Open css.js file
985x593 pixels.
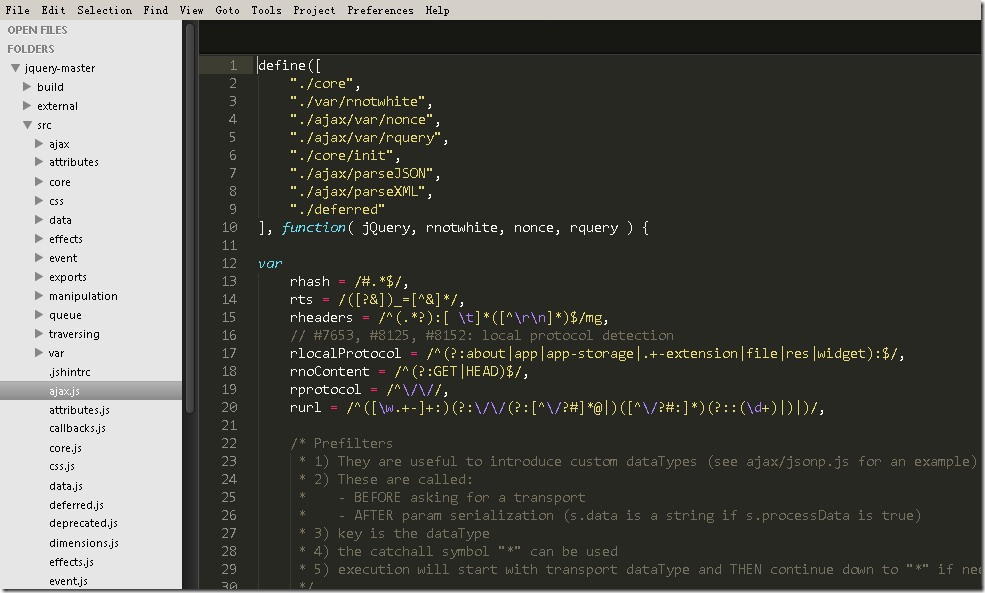point(62,466)
